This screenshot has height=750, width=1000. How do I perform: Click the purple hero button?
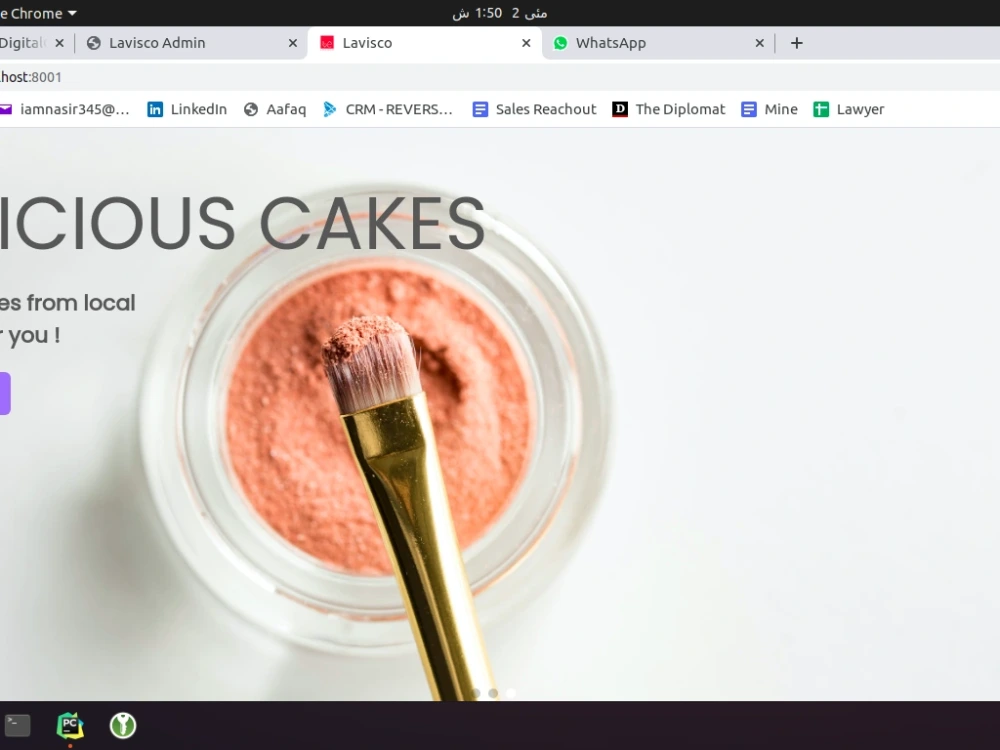4,393
